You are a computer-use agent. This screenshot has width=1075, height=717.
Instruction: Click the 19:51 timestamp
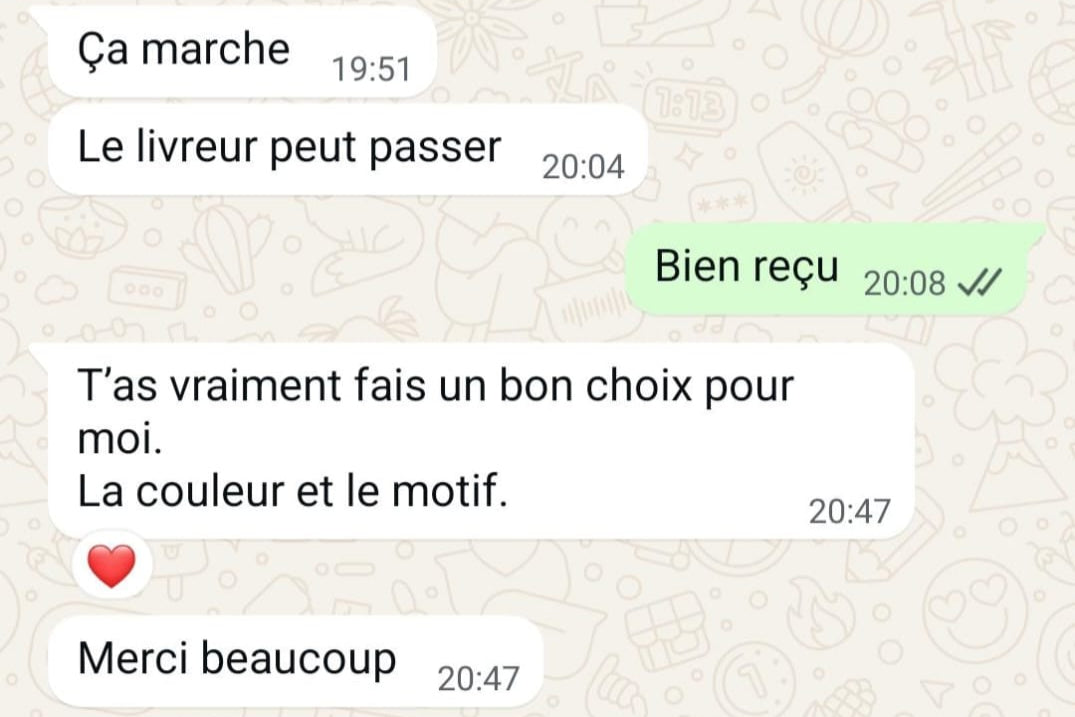[371, 69]
